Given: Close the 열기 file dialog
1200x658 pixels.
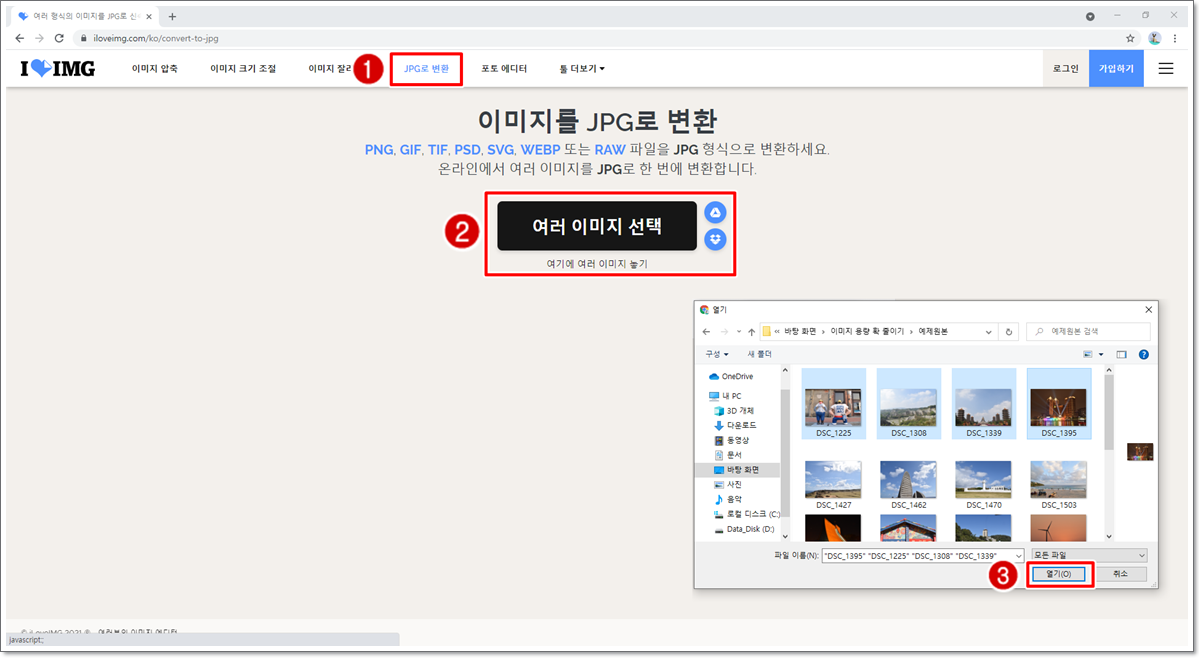Looking at the screenshot, I should [1148, 309].
